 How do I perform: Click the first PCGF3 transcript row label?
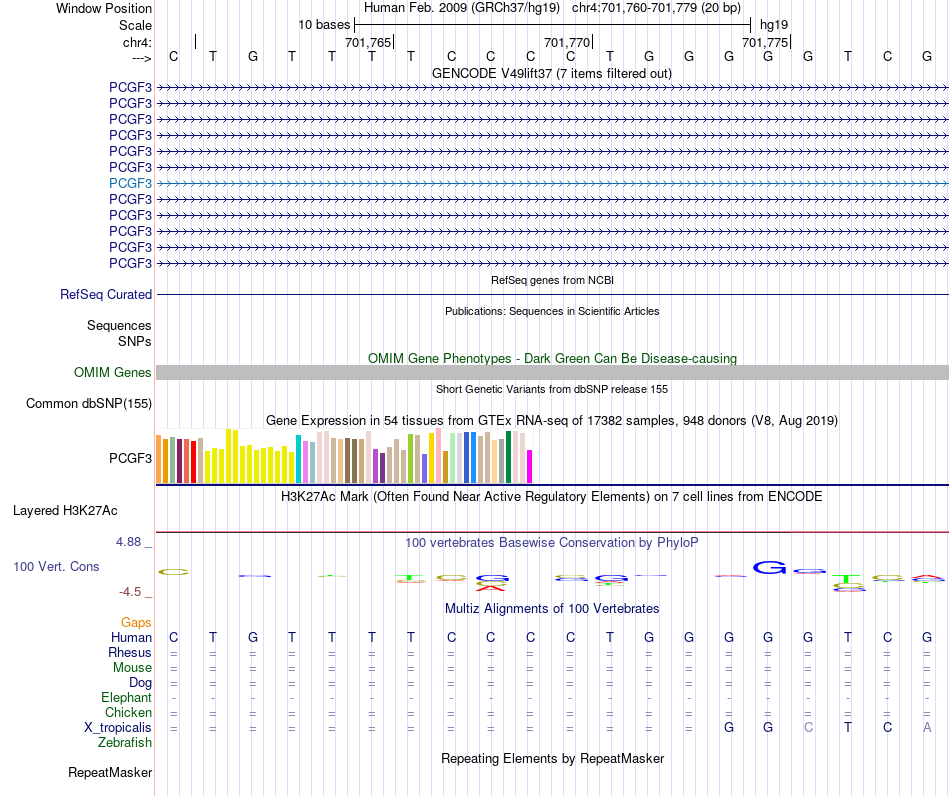click(x=130, y=87)
